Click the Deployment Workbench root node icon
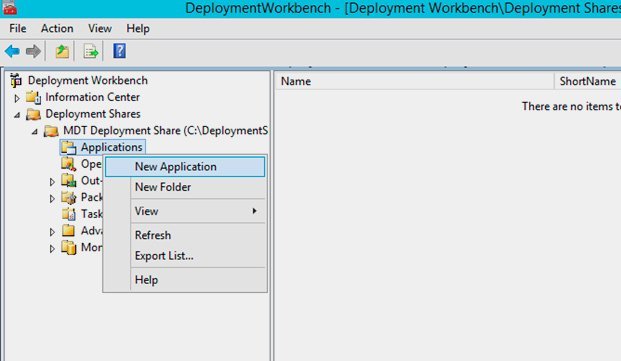Screen dimensions: 621x361 16,80
